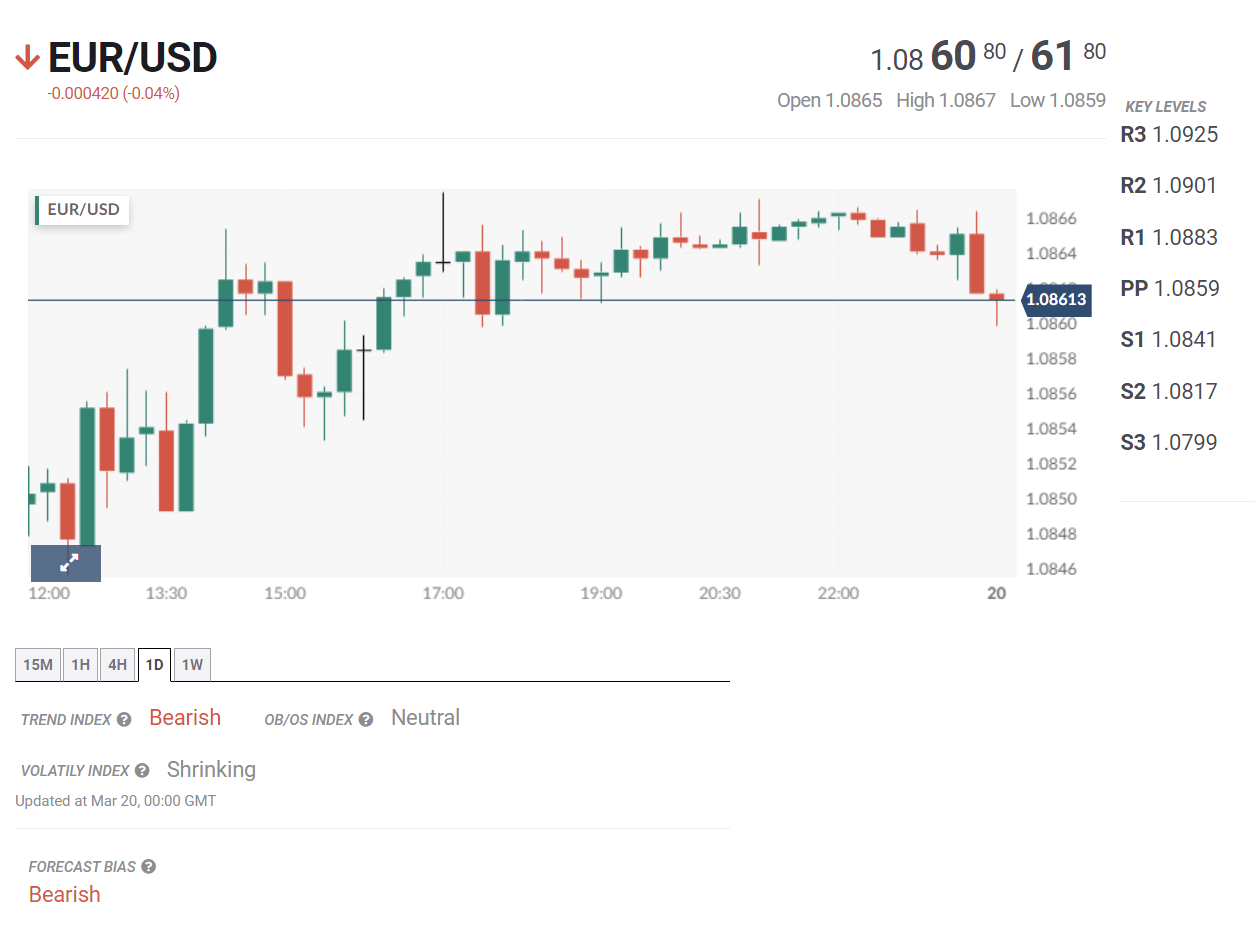Image resolution: width=1257 pixels, height=937 pixels.
Task: Click the EUR/USD page heading
Action: (x=133, y=59)
